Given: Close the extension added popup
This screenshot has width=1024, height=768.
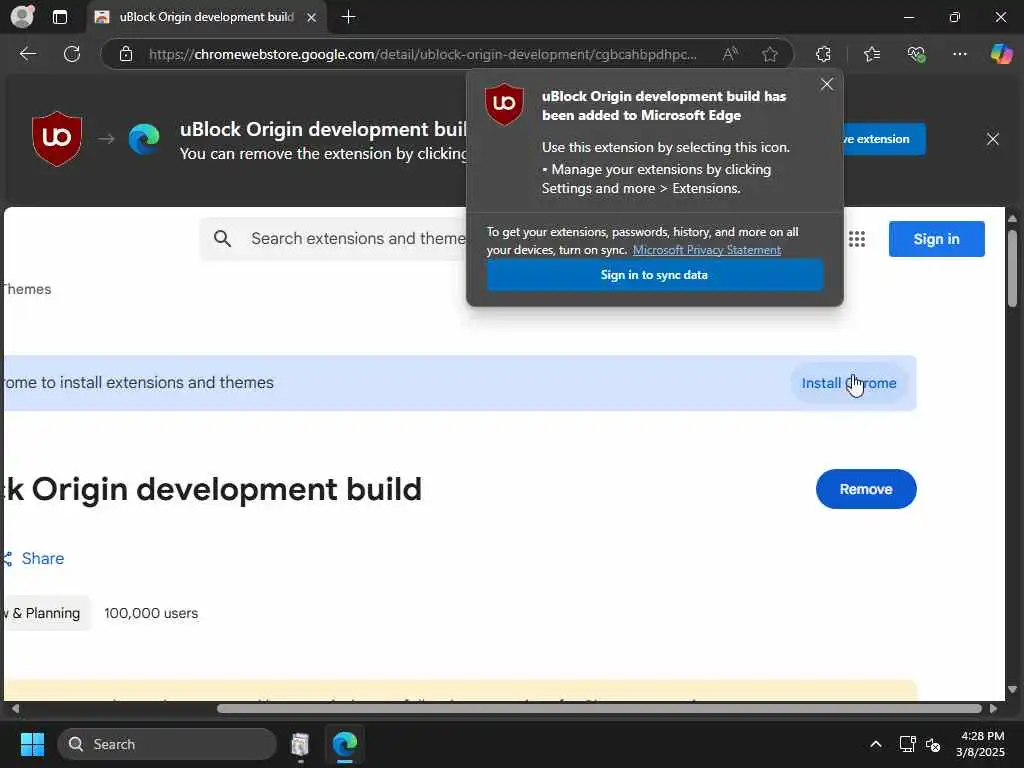Looking at the screenshot, I should click(x=827, y=84).
